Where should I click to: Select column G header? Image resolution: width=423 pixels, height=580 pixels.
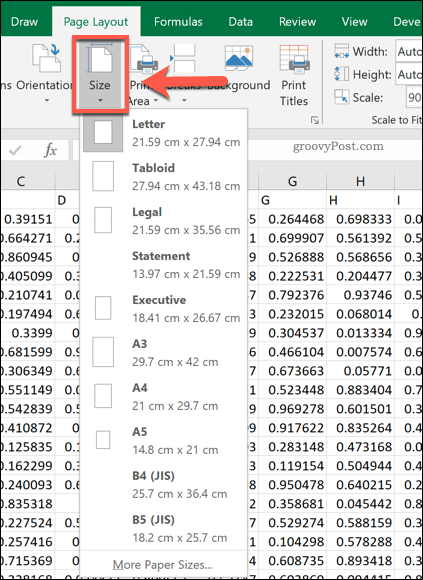pos(292,181)
